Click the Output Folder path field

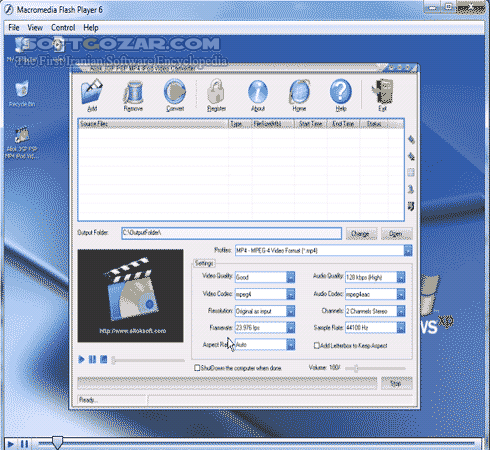[x=232, y=233]
